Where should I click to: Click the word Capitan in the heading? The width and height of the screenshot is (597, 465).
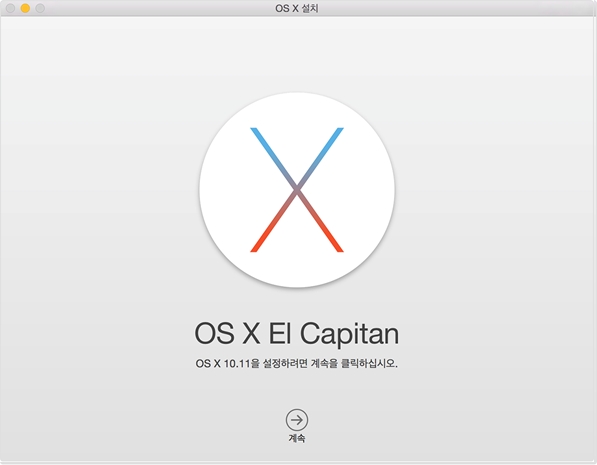pyautogui.click(x=350, y=334)
